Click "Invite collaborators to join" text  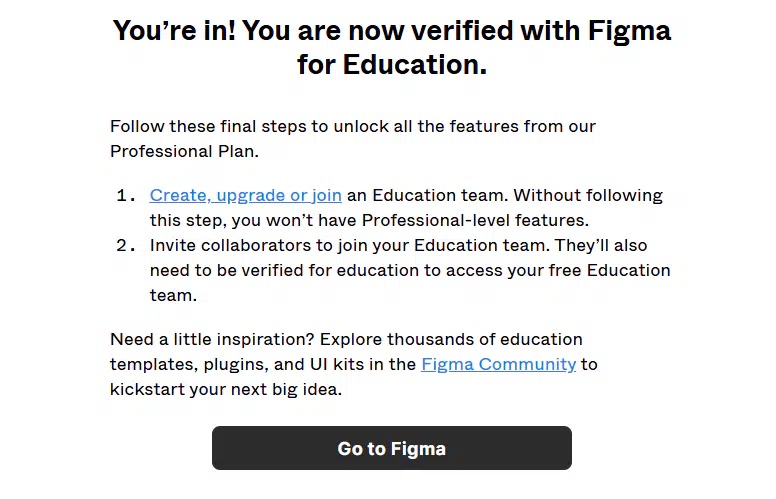[253, 246]
